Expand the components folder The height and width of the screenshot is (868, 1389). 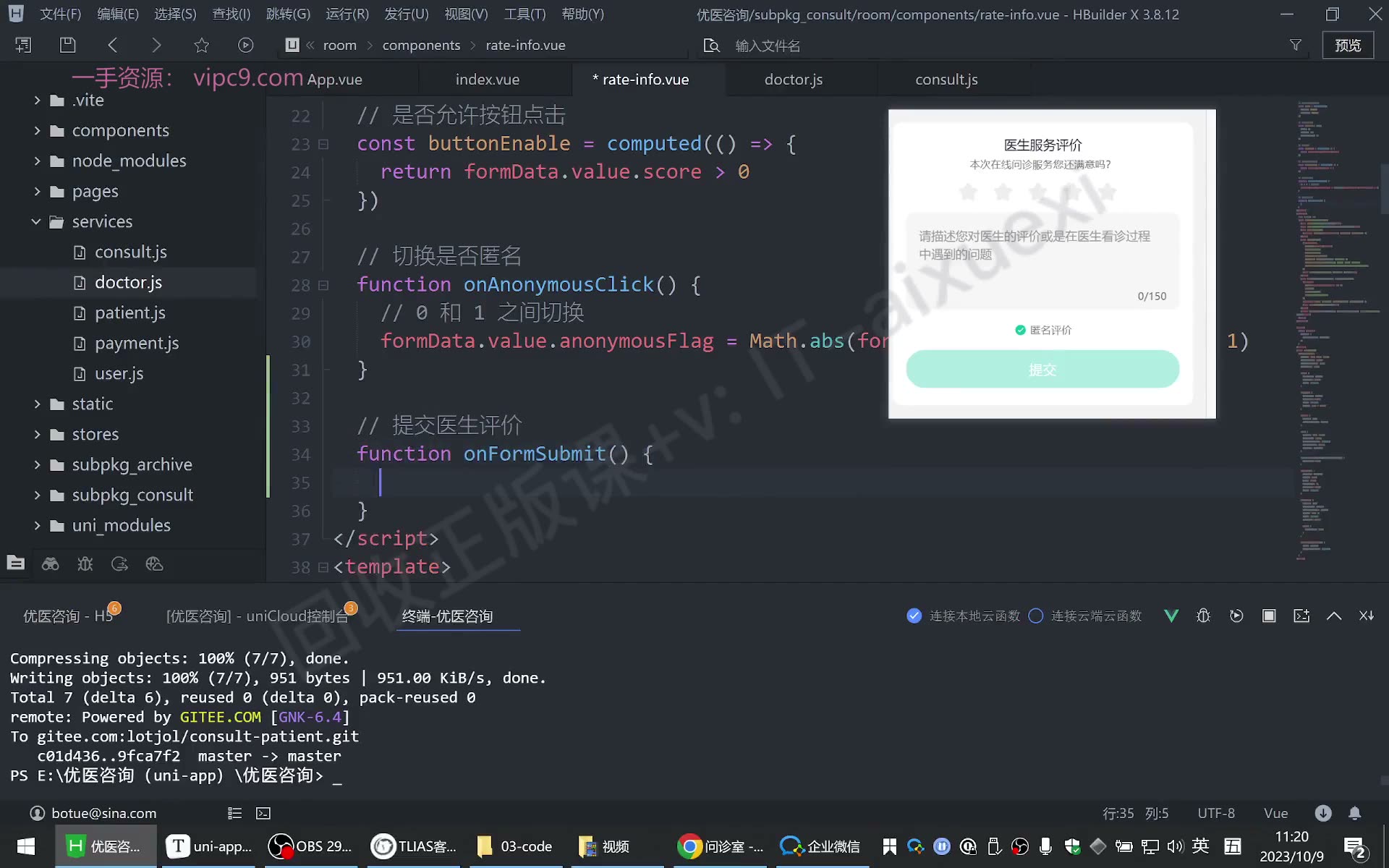point(37,130)
